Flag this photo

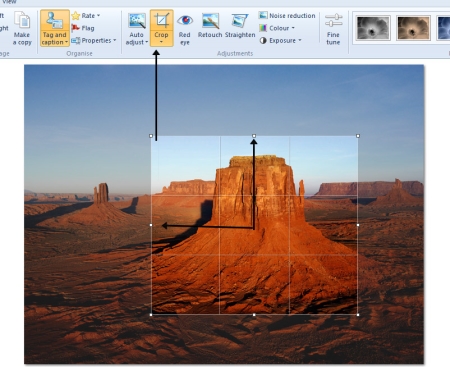point(83,28)
